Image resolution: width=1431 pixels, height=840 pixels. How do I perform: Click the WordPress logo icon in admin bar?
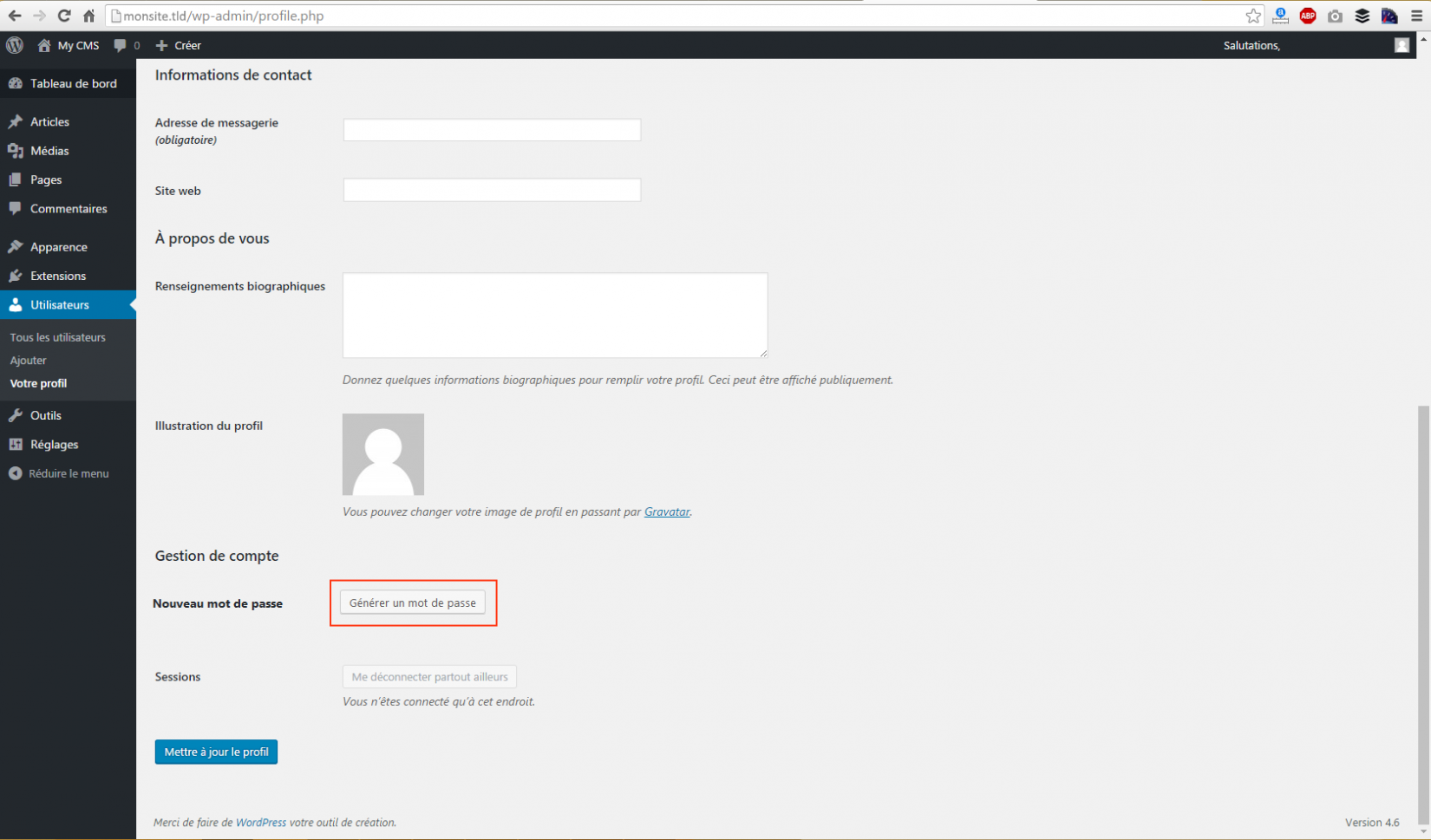pyautogui.click(x=15, y=45)
